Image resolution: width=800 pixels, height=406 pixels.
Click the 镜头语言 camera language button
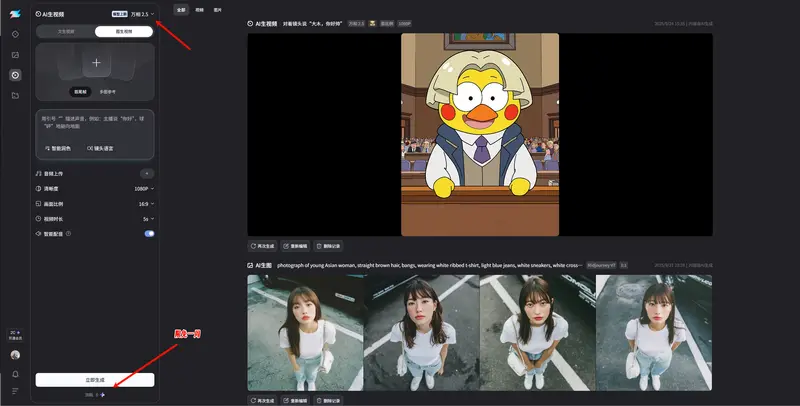pos(100,148)
